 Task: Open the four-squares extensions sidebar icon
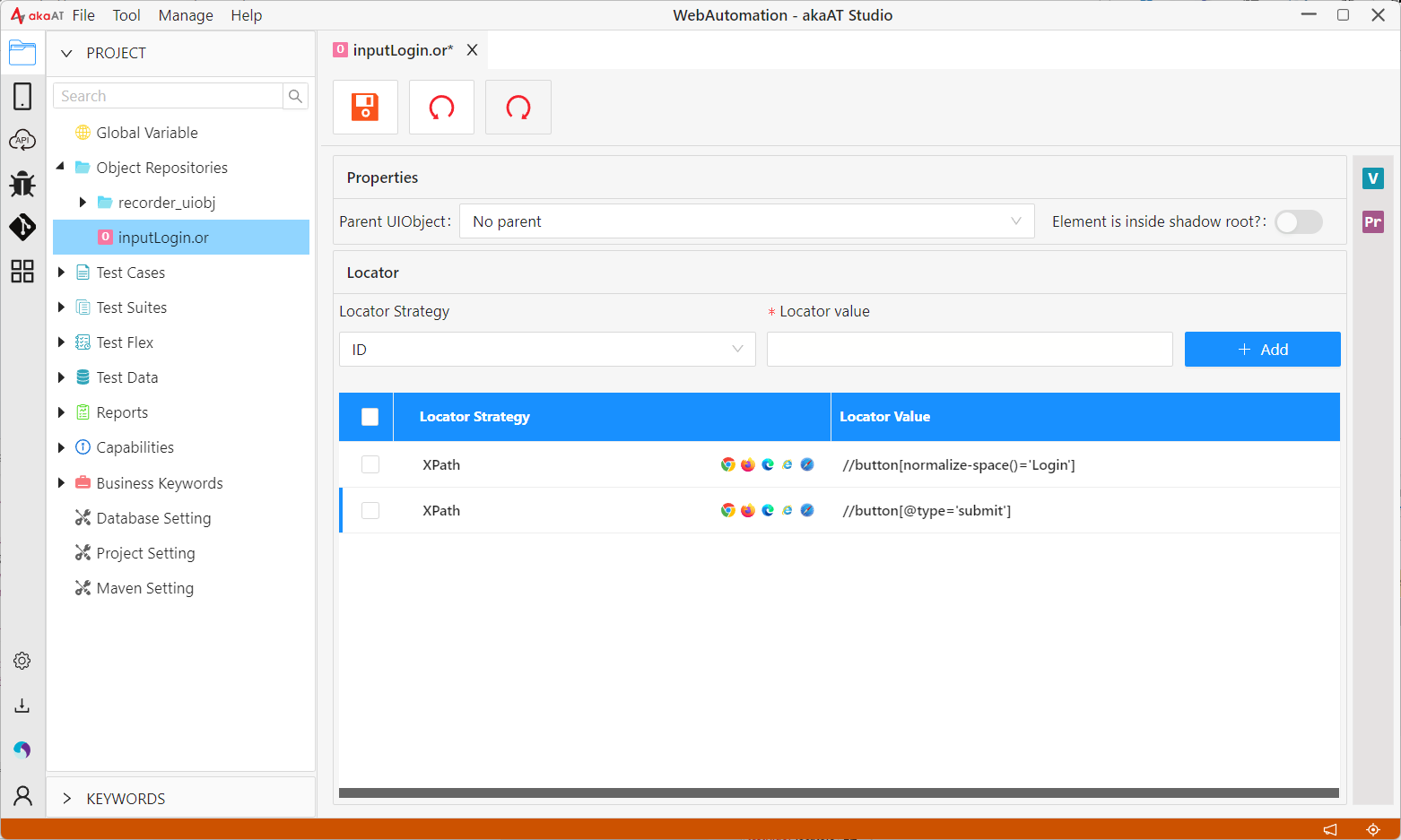(22, 271)
